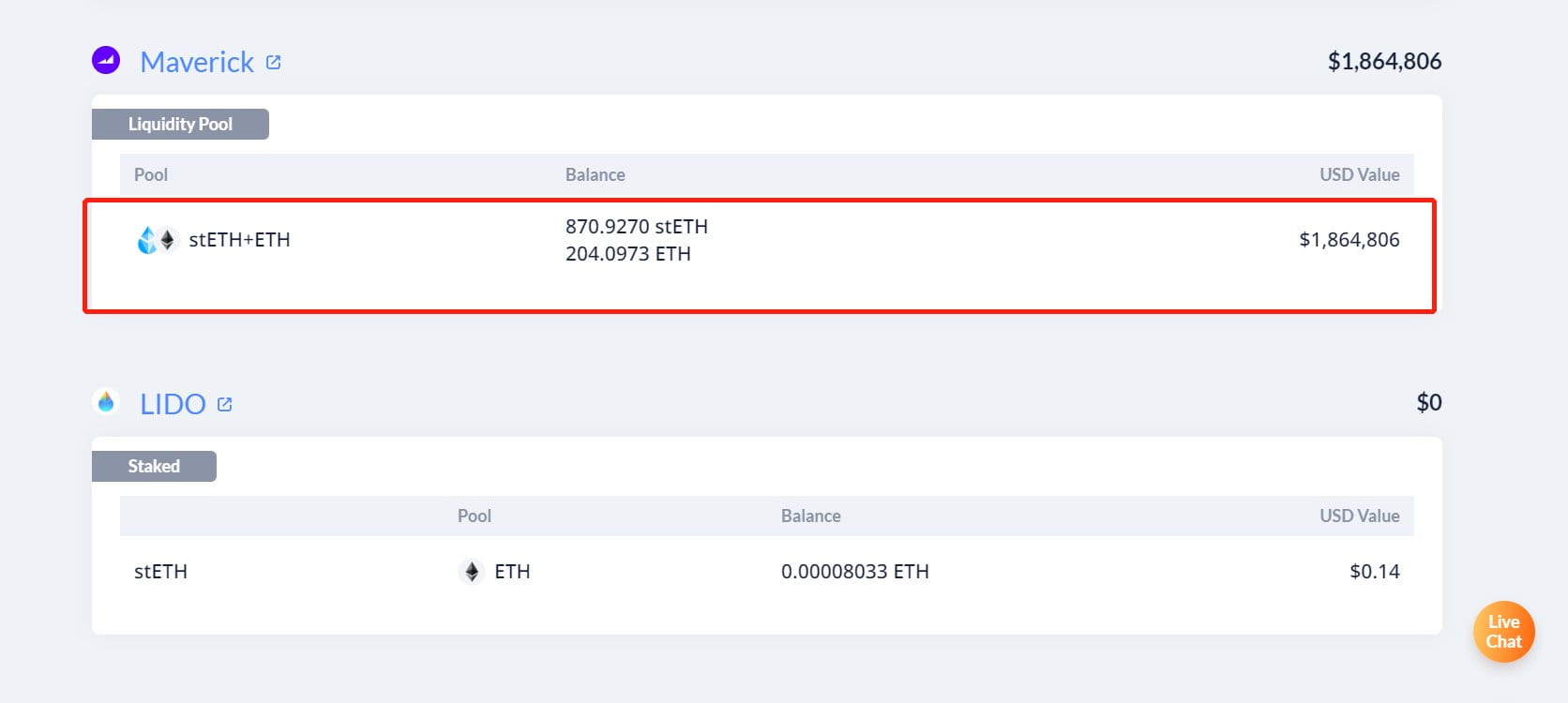Click the $0.14 USD value

coord(1375,571)
